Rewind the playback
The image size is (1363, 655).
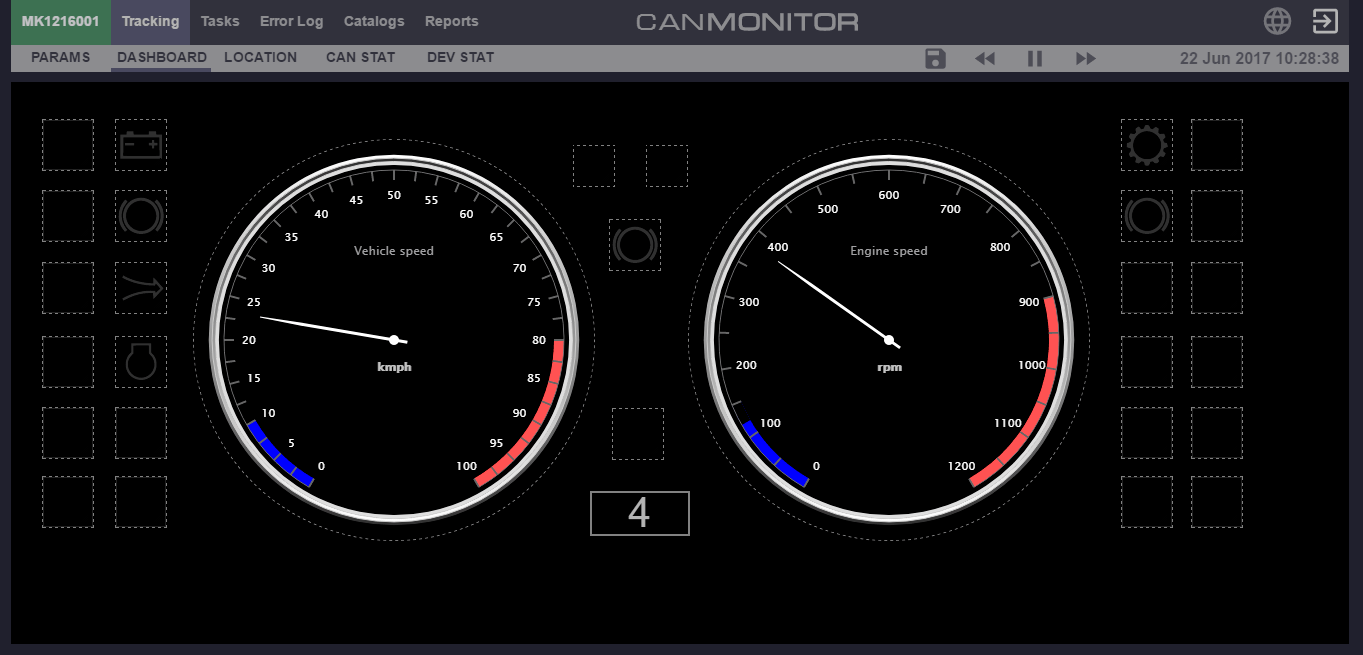[985, 58]
